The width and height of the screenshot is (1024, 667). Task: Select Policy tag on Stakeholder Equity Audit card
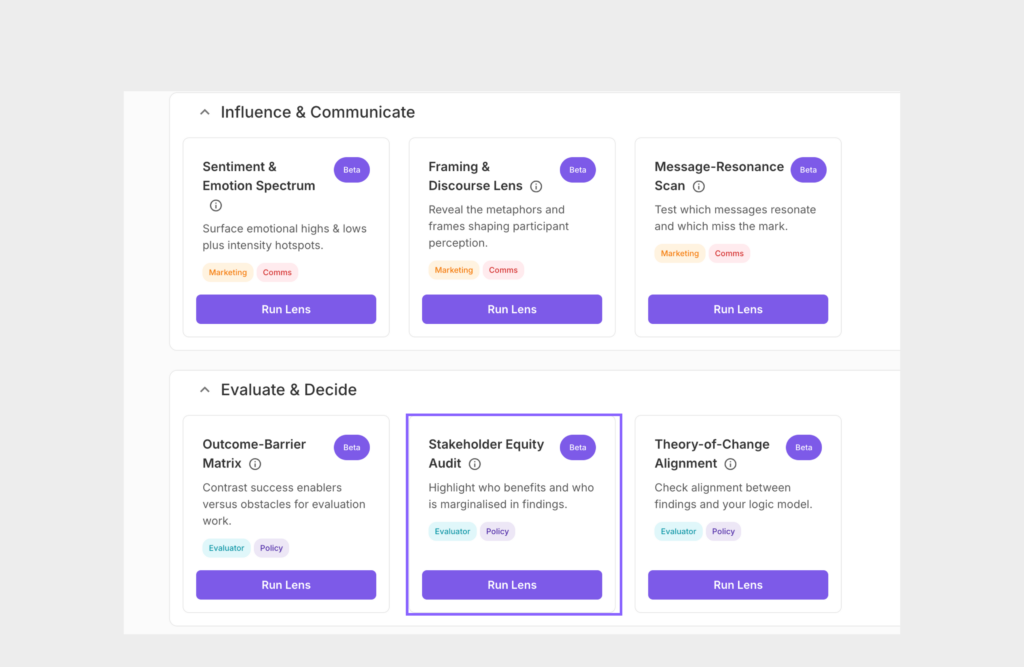[x=497, y=531]
